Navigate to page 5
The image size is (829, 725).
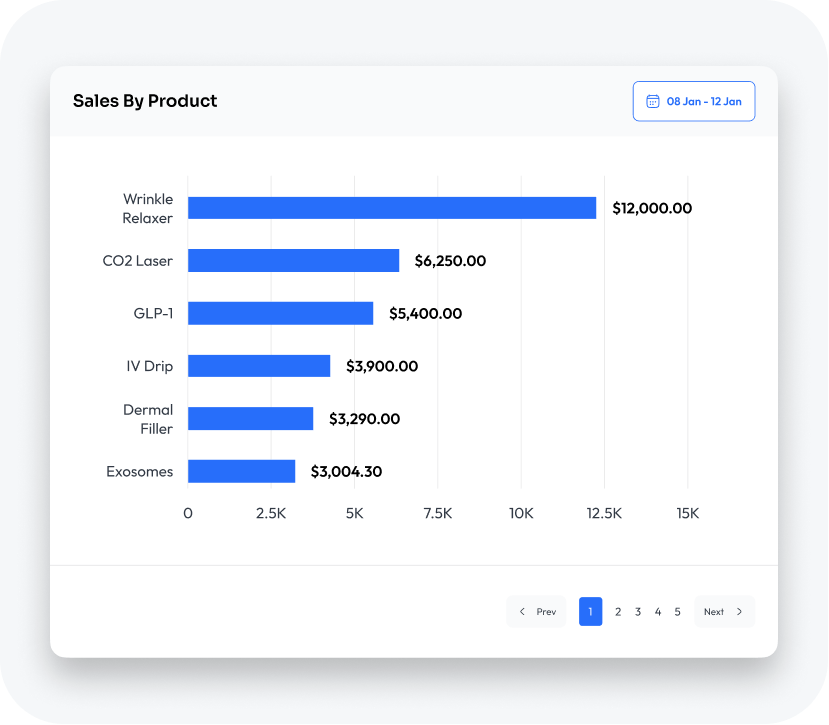point(678,611)
